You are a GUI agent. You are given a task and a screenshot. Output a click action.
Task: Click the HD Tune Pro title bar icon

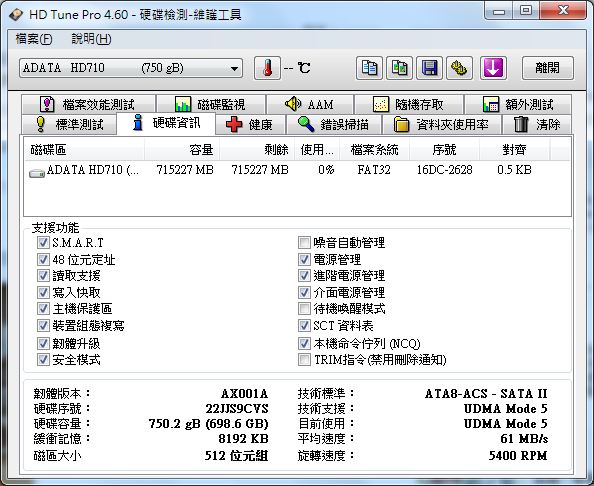[x=16, y=14]
